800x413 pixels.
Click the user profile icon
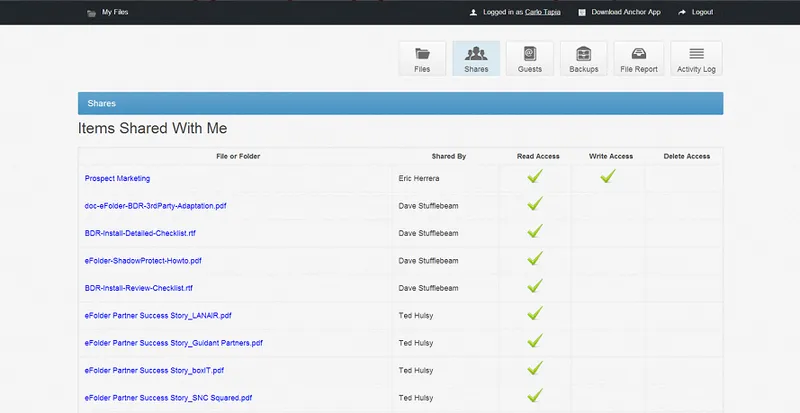point(473,12)
